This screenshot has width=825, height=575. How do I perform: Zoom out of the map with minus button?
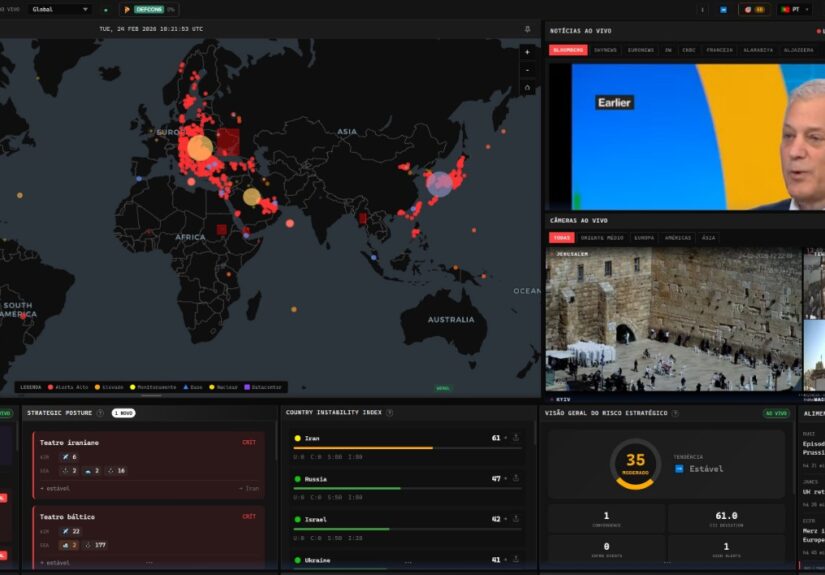(x=527, y=69)
